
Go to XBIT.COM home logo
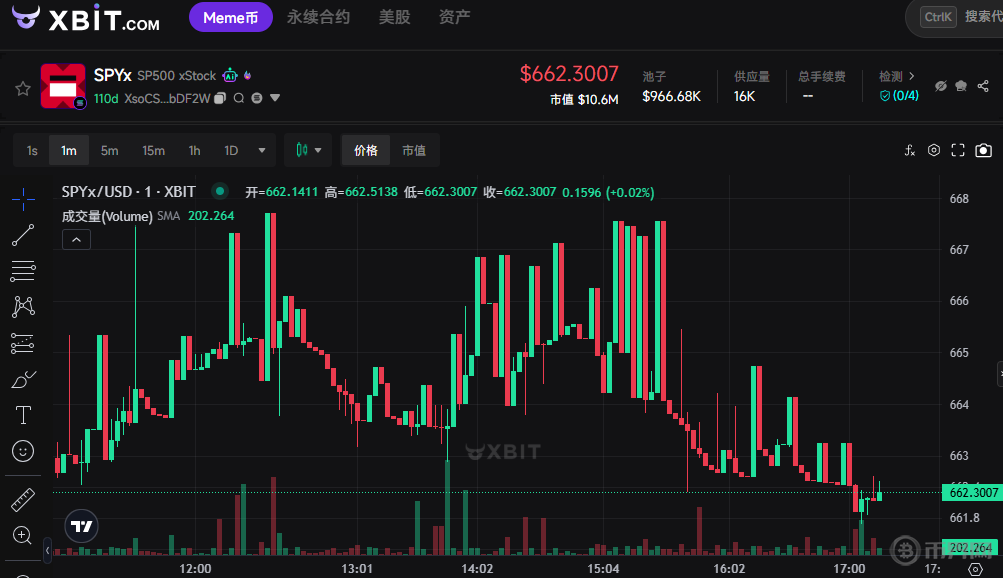[x=86, y=18]
